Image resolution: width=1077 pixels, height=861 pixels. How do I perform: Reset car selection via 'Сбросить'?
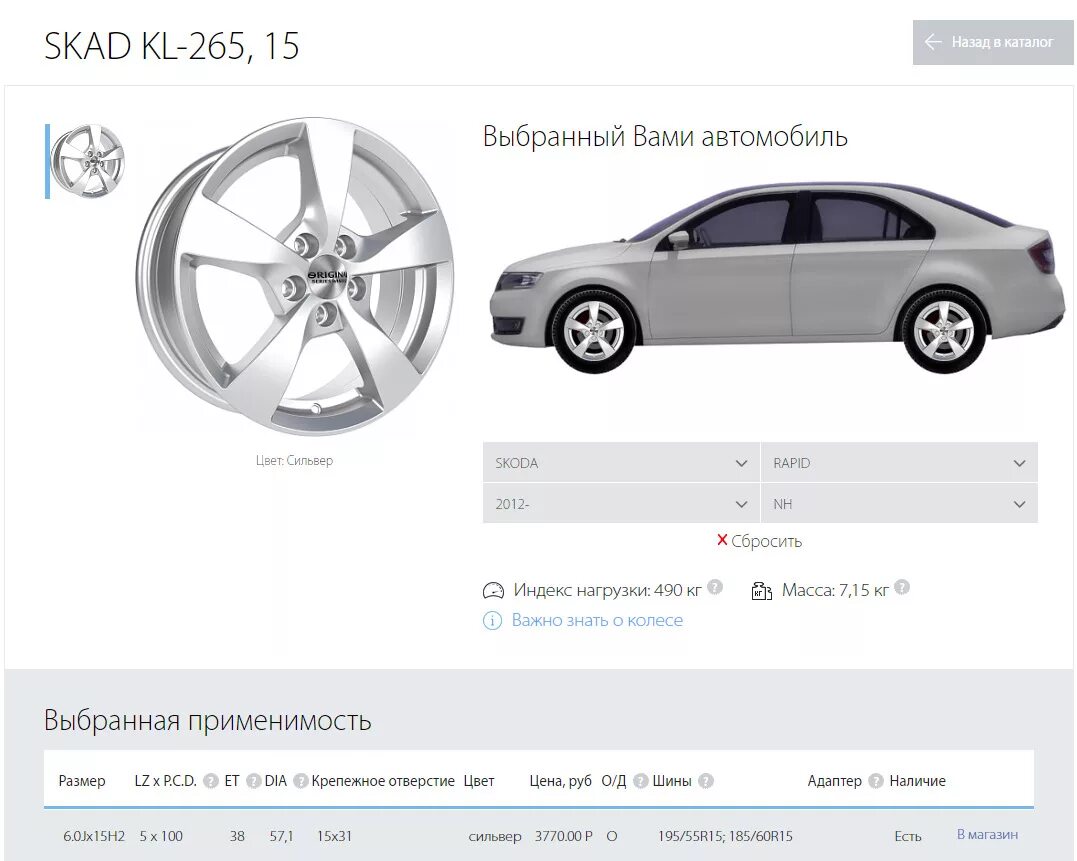point(766,541)
